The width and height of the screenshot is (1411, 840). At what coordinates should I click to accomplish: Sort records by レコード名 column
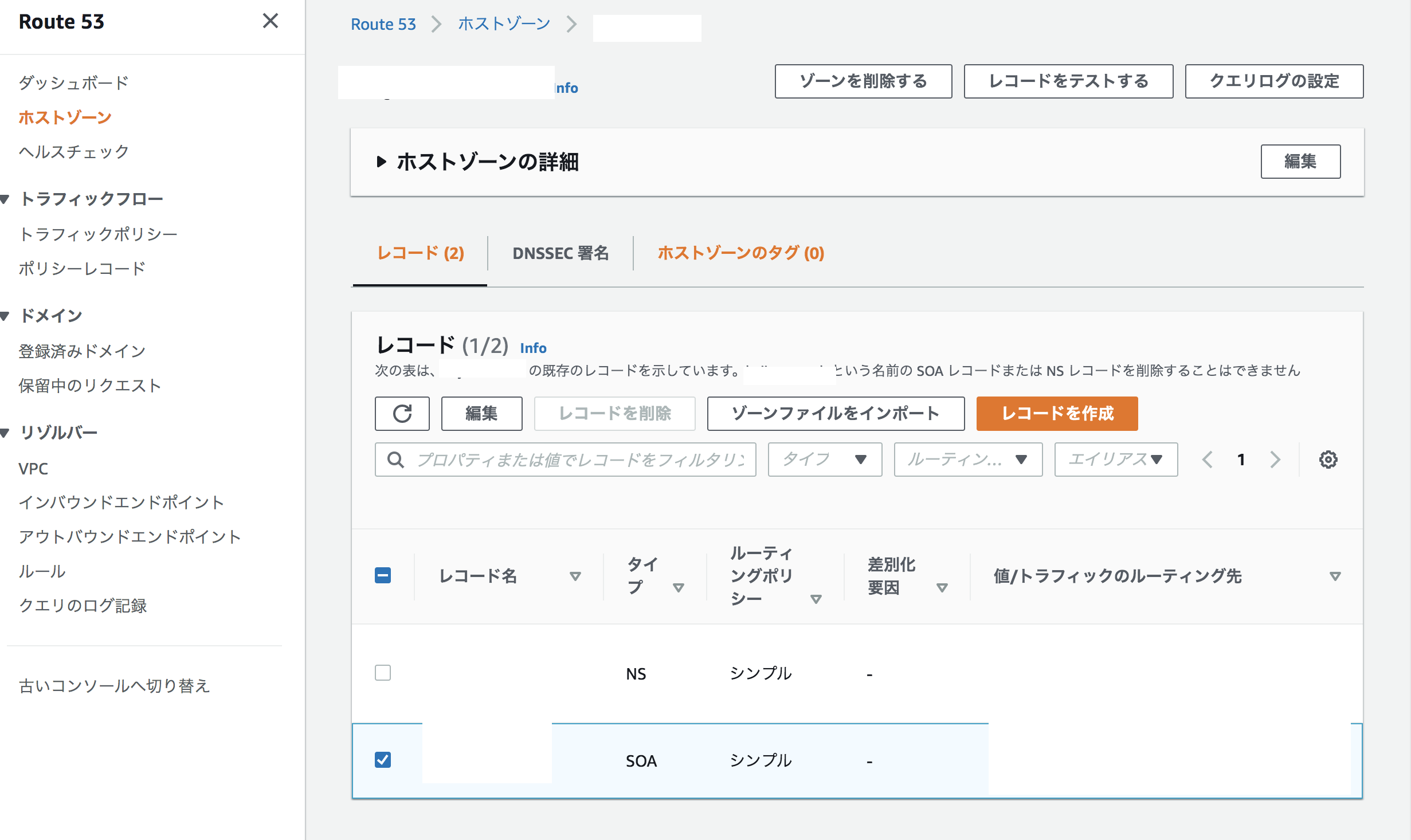(x=576, y=576)
